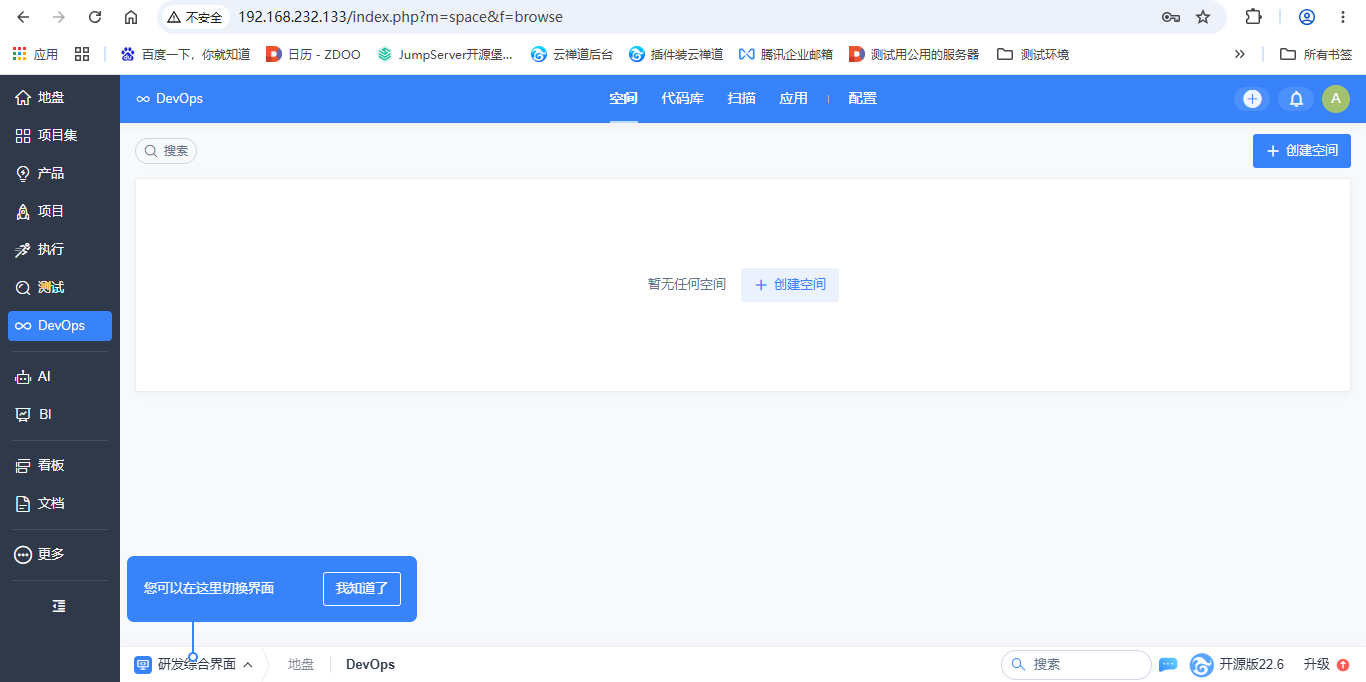
Task: Open the 执行 sidebar item
Action: pos(60,249)
